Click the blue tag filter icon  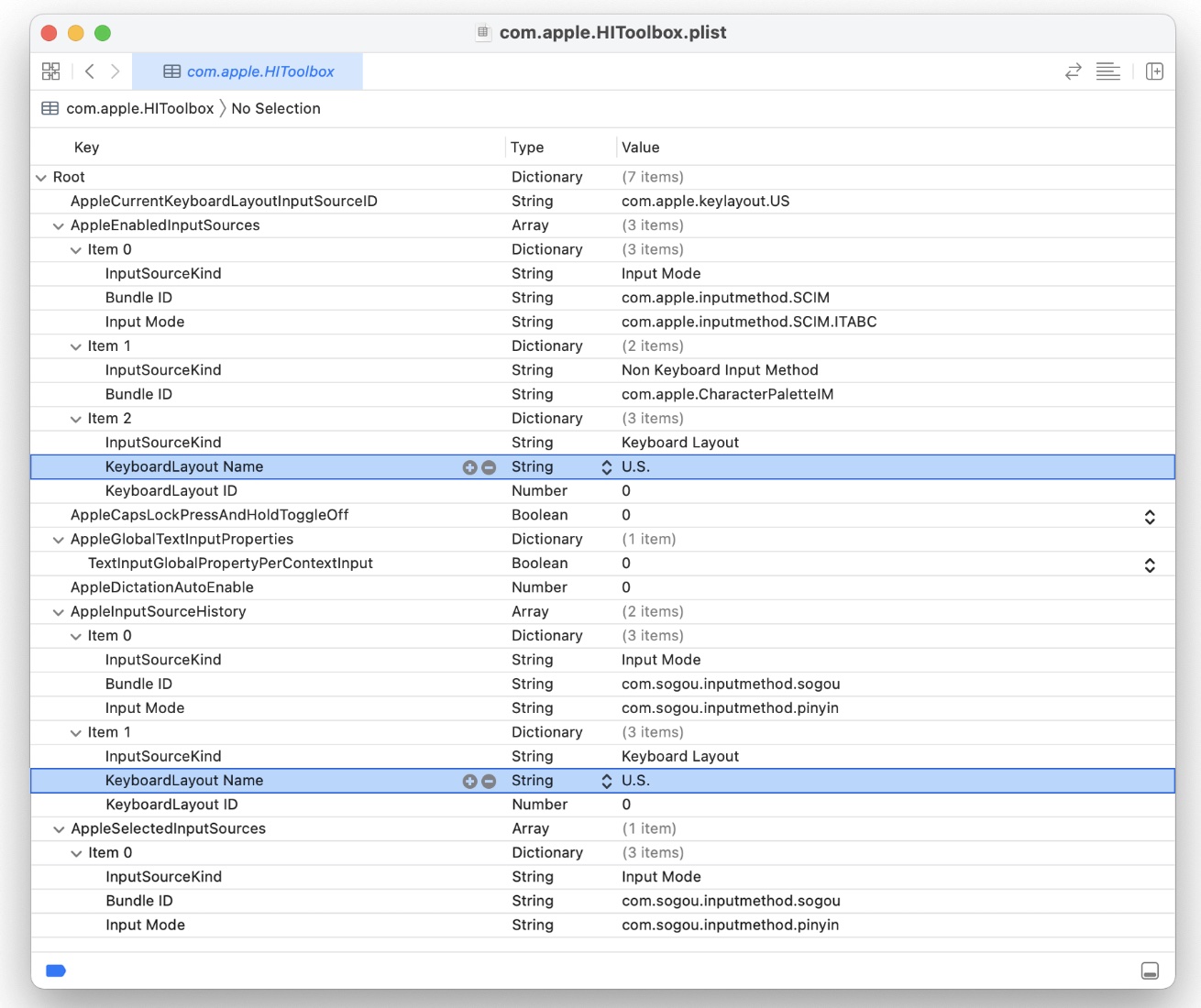click(x=56, y=970)
